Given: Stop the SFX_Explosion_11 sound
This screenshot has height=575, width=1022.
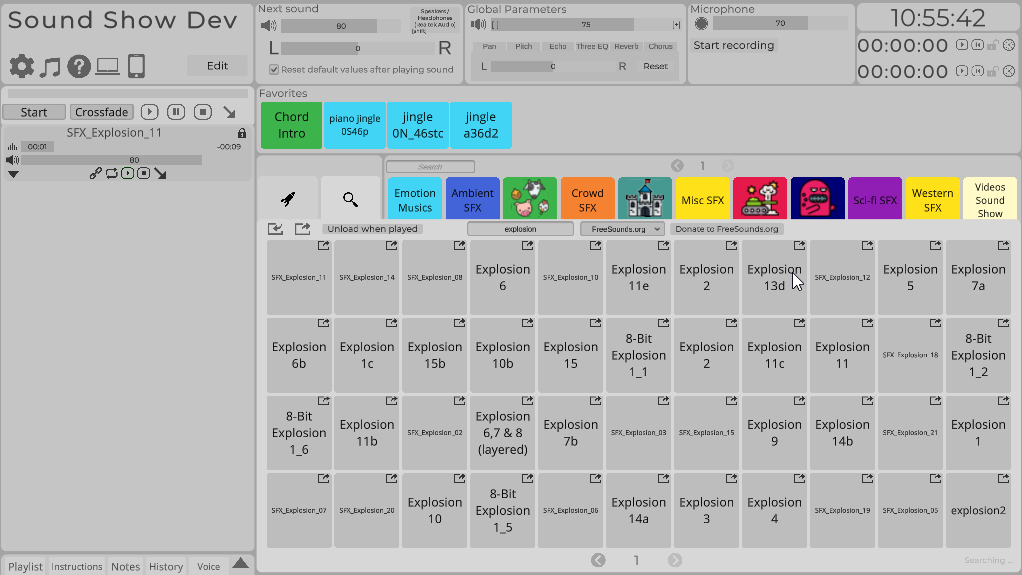Looking at the screenshot, I should pyautogui.click(x=144, y=173).
